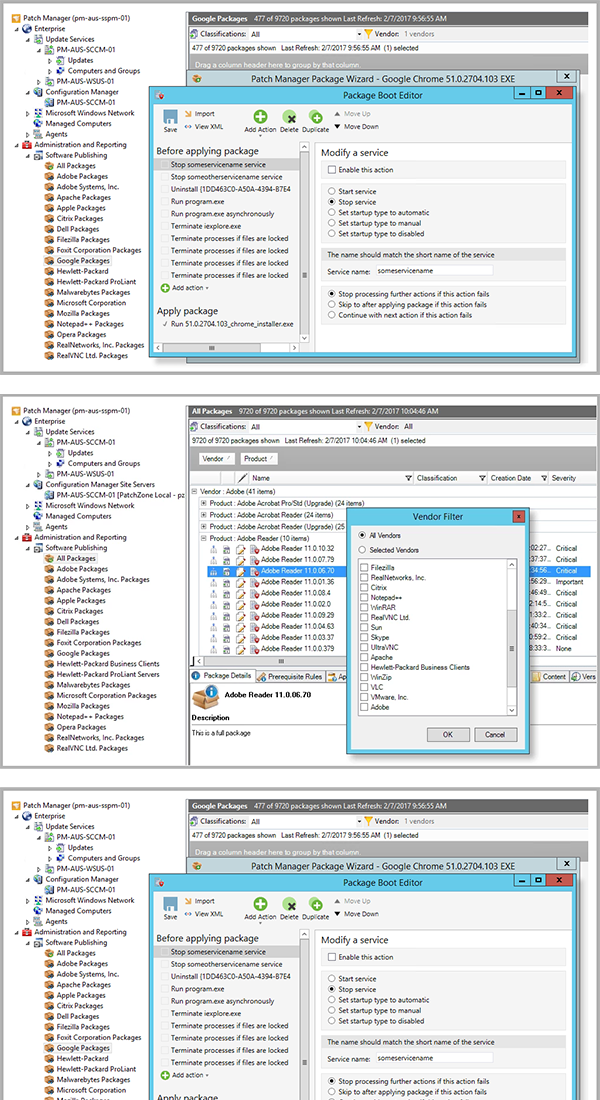Viewport: 600px width, 1100px height.
Task: Click the package box icon in Package Details pane
Action: 205,697
